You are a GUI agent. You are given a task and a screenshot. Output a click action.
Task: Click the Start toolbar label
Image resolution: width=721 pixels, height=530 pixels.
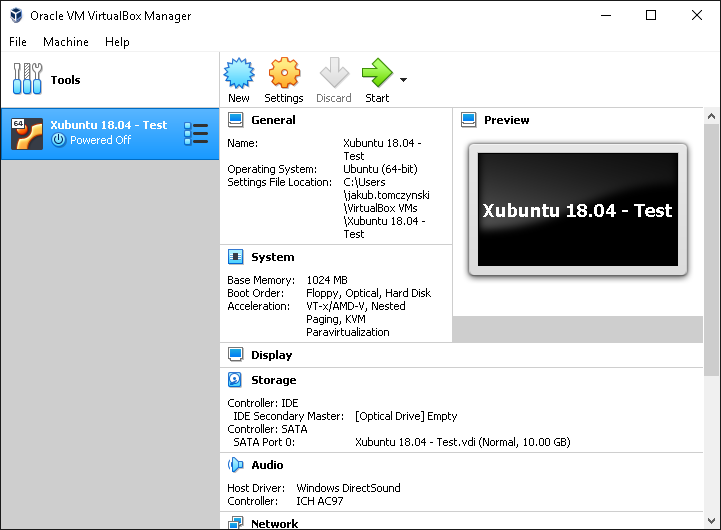pos(377,98)
